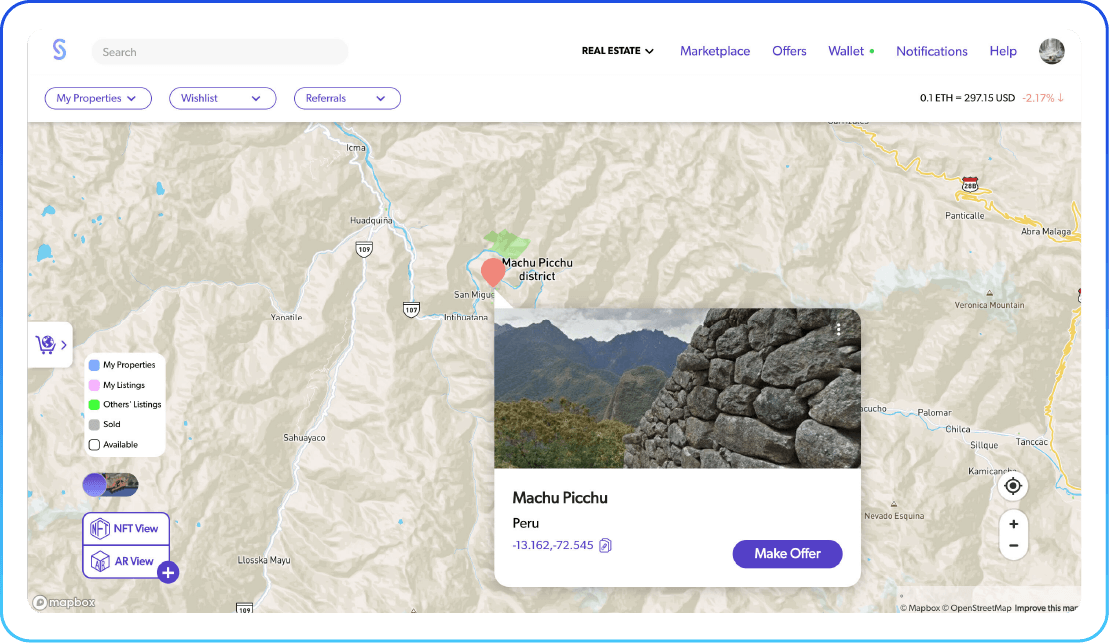Click the red map location pin

[493, 272]
